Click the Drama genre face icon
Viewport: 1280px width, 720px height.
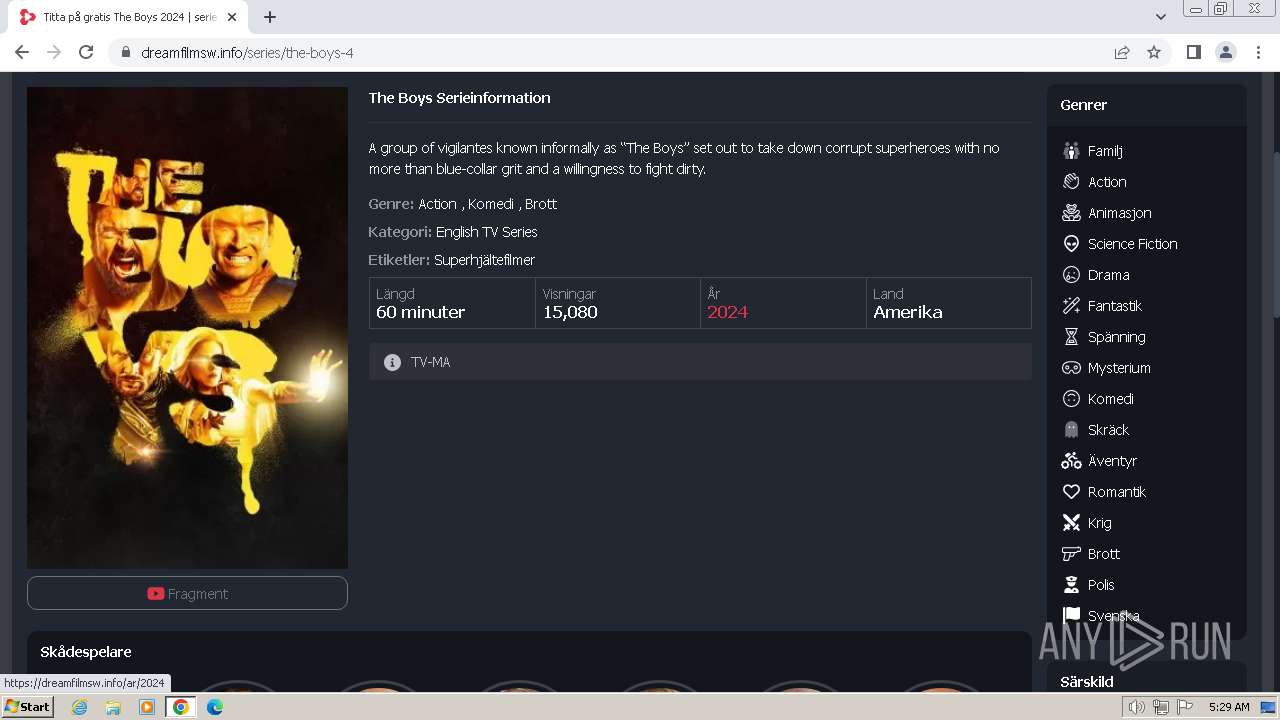(x=1071, y=275)
